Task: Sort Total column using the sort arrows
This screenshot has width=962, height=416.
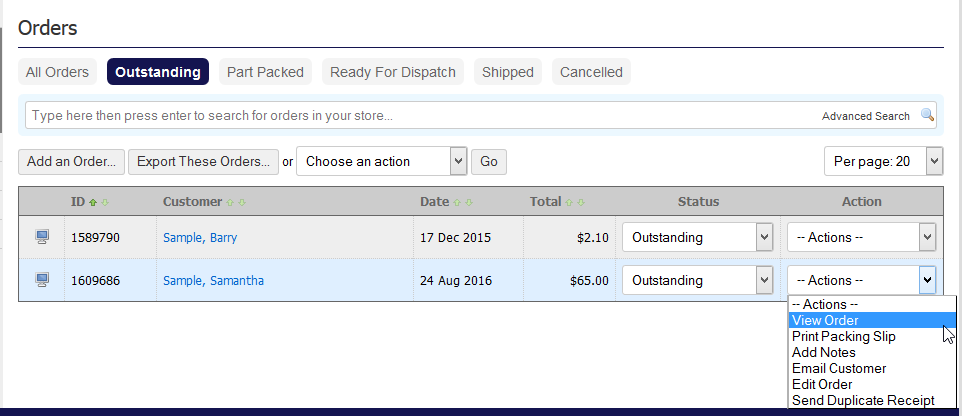Action: point(575,202)
